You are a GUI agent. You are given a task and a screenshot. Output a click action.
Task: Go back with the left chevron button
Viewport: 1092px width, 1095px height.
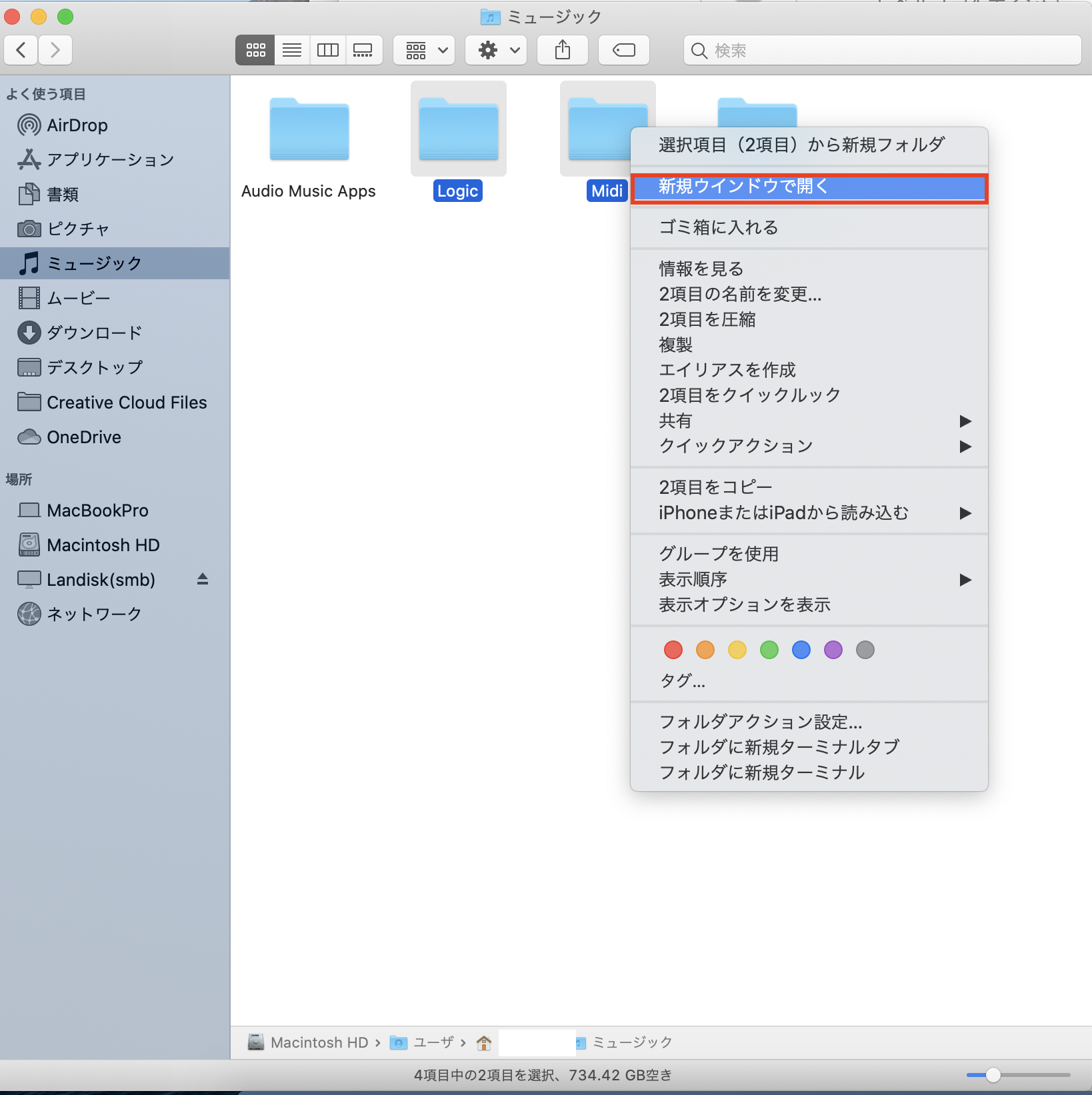tap(21, 50)
